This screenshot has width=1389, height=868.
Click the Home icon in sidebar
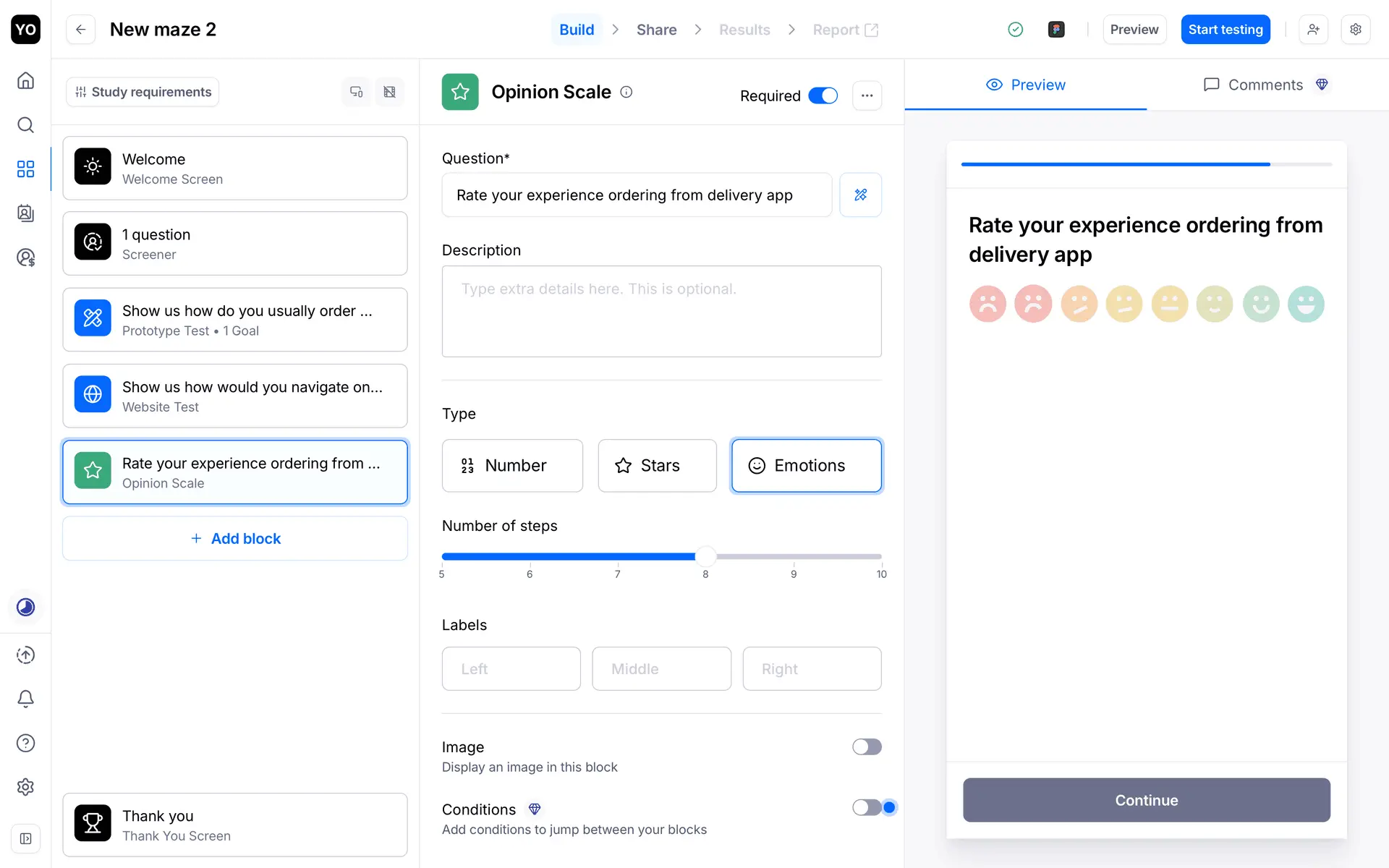point(25,80)
